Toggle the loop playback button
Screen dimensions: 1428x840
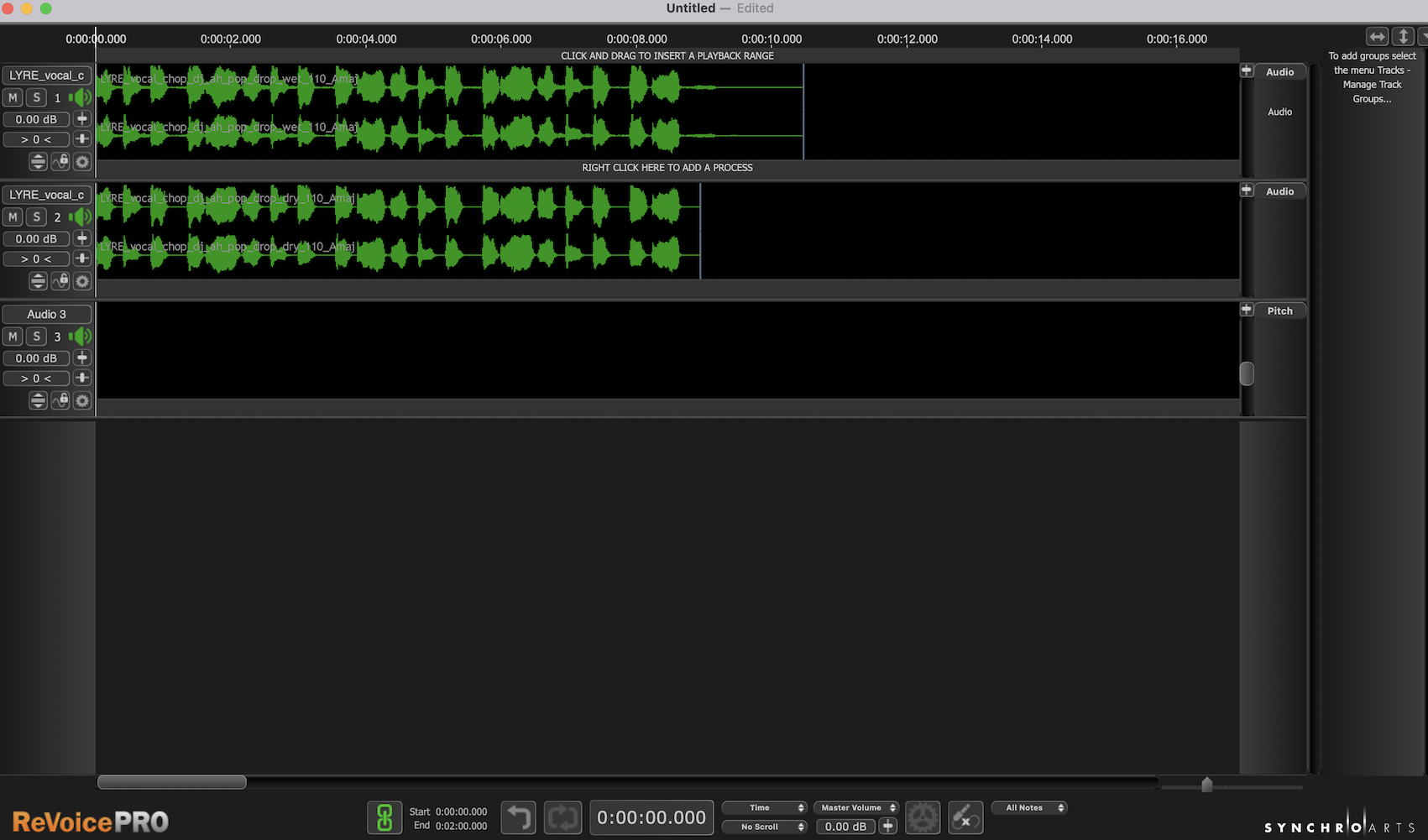[562, 817]
